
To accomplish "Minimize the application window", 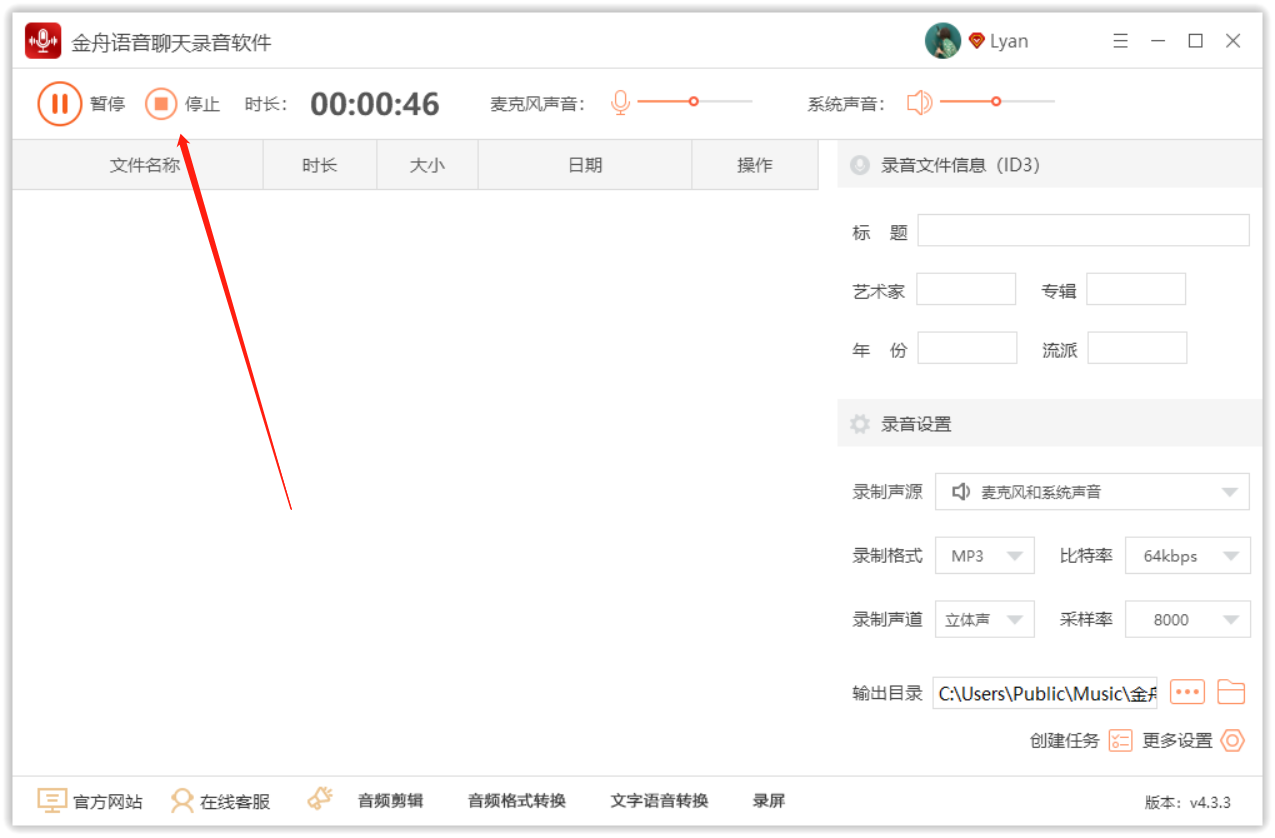I will 1158,41.
